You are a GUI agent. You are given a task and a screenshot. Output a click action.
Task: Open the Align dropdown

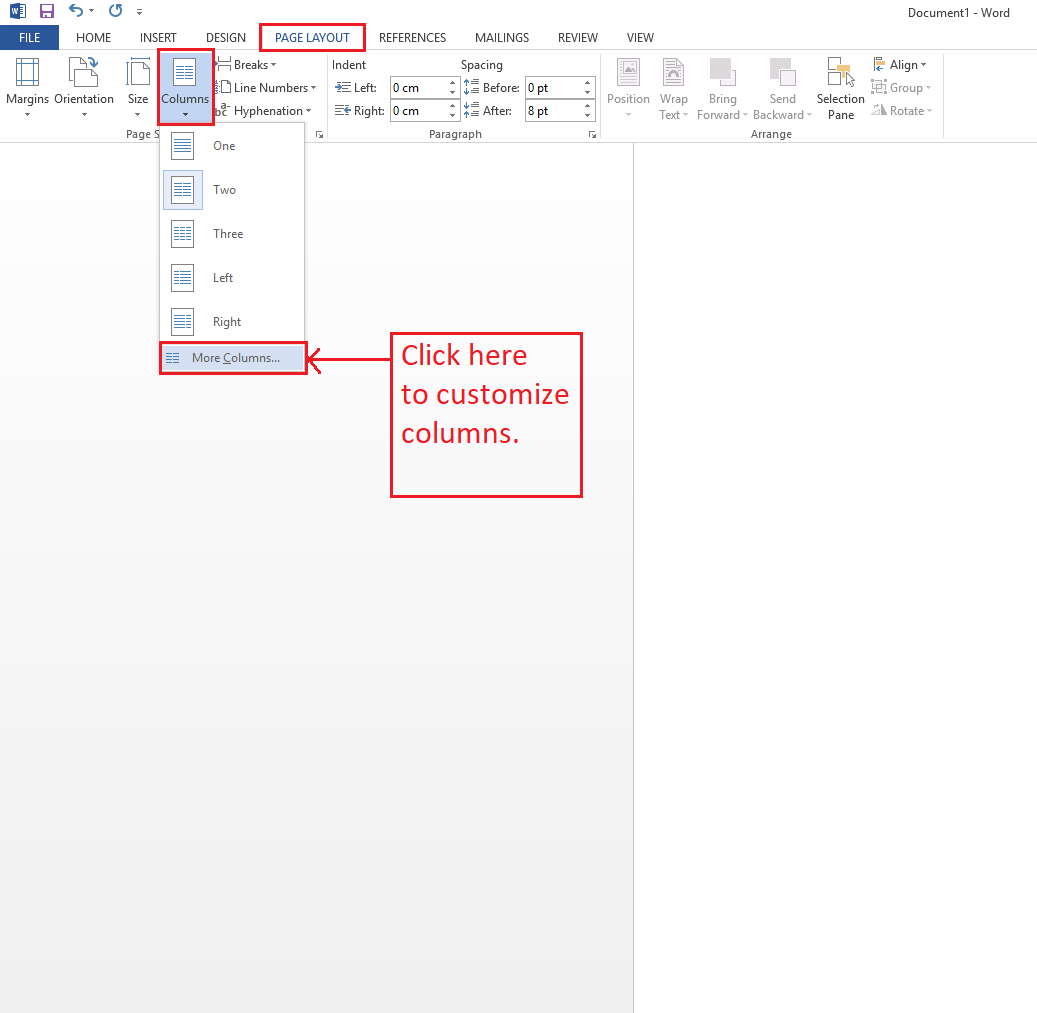point(901,64)
